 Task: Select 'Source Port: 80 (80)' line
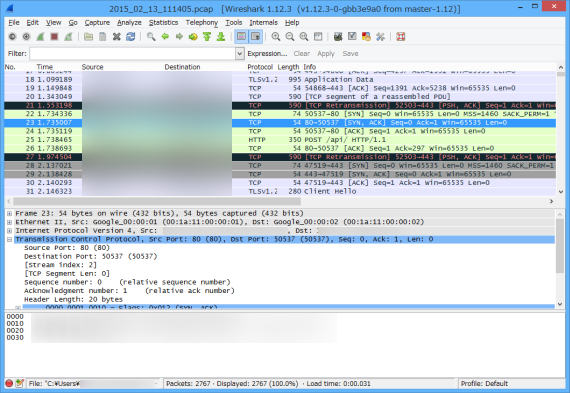[x=67, y=248]
